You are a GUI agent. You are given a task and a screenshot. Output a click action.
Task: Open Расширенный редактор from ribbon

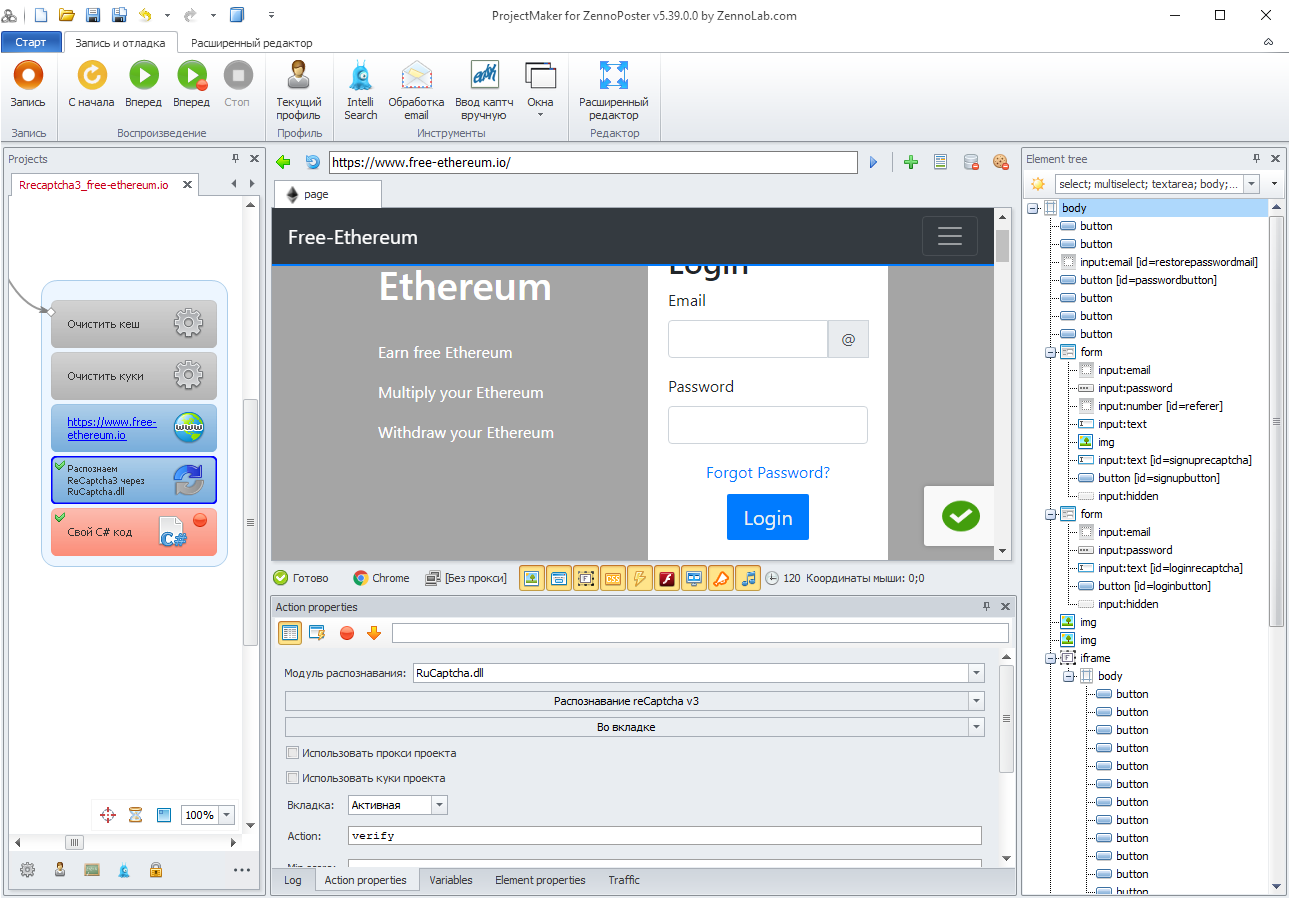point(613,90)
